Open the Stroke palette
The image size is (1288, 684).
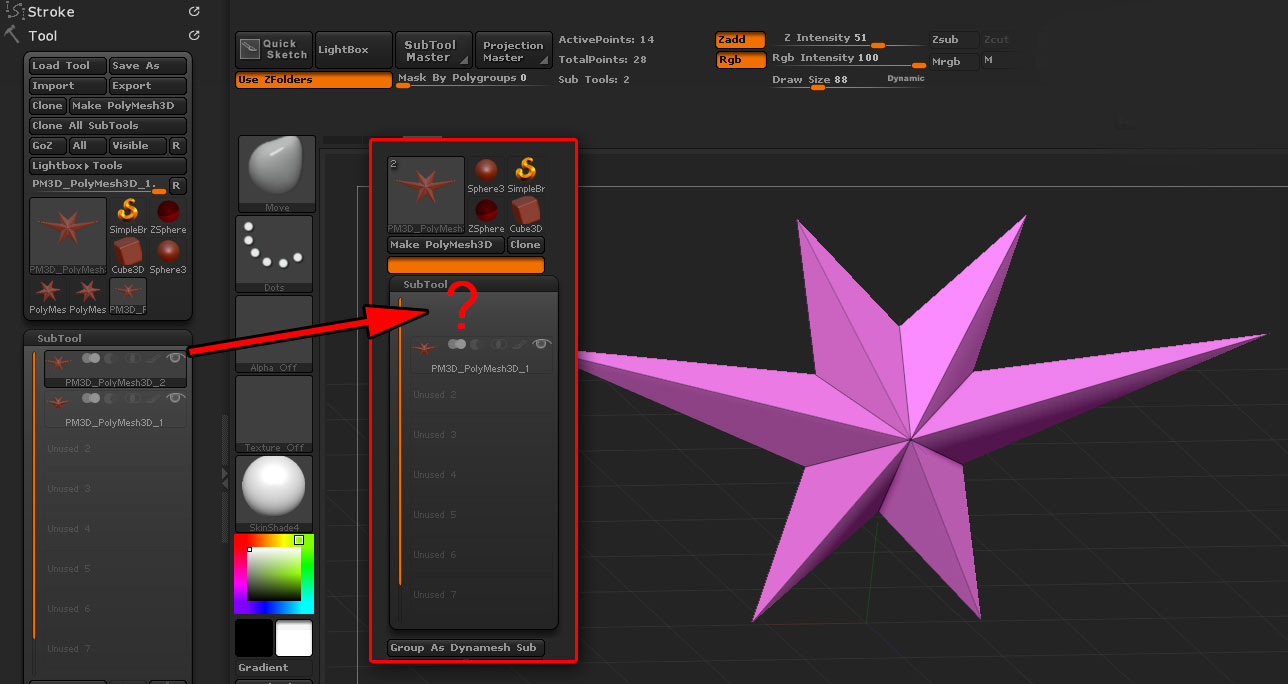pos(51,12)
